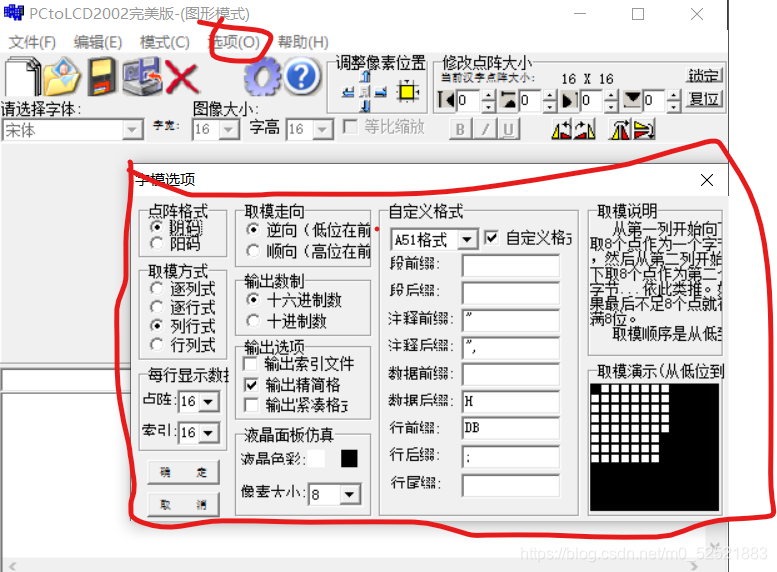Click the 锁定 button
Screen dimensions: 777x572
pyautogui.click(x=704, y=76)
